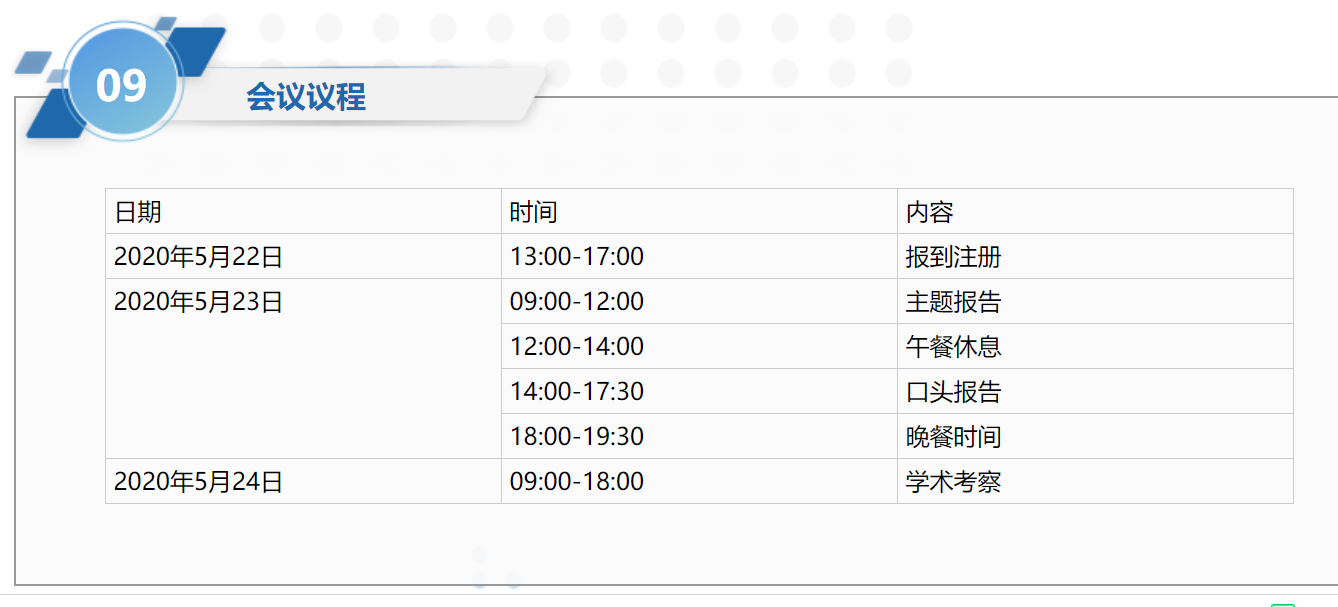This screenshot has height=607, width=1338.
Task: Select the 18:00-19:30 time cell
Action: point(699,436)
